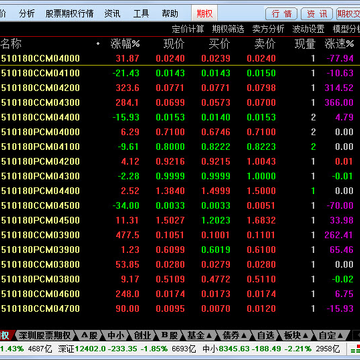
Task: Click the 0.0239 bid for 510180CCM04000
Action: click(216, 59)
